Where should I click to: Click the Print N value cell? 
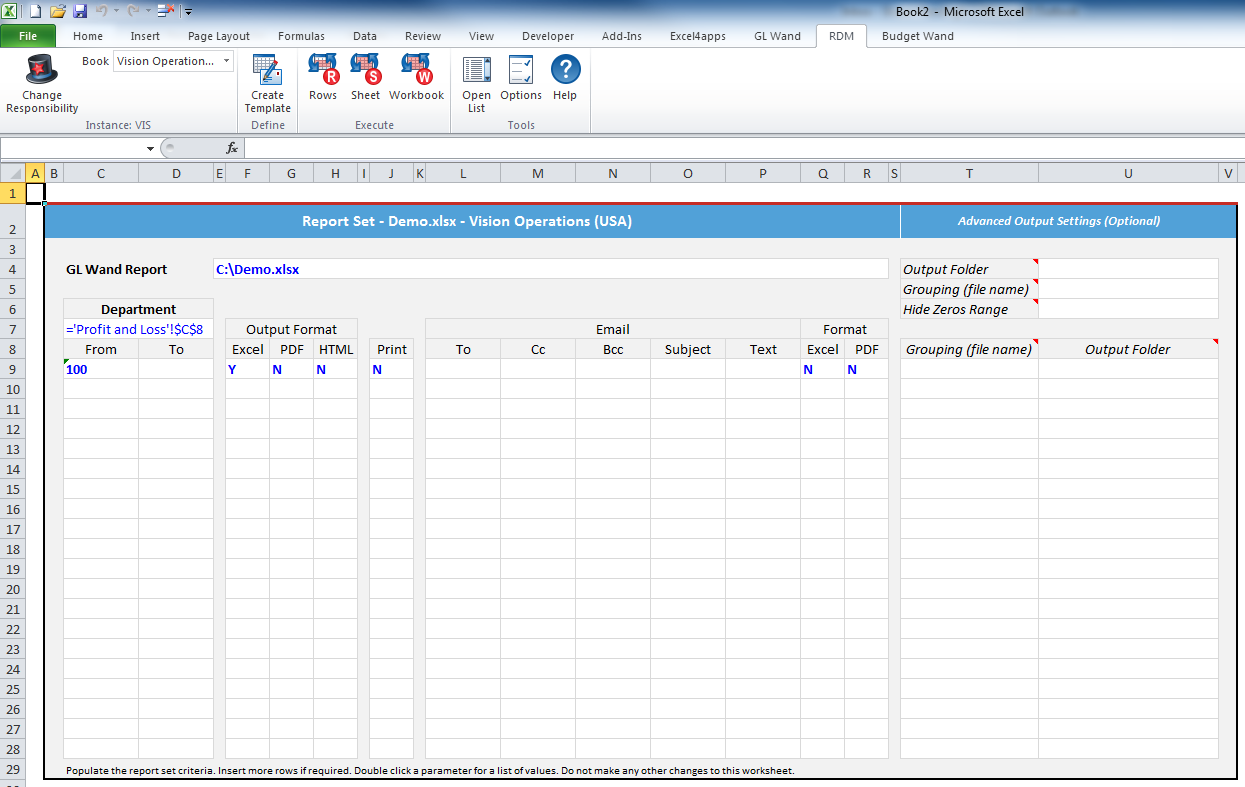point(391,369)
